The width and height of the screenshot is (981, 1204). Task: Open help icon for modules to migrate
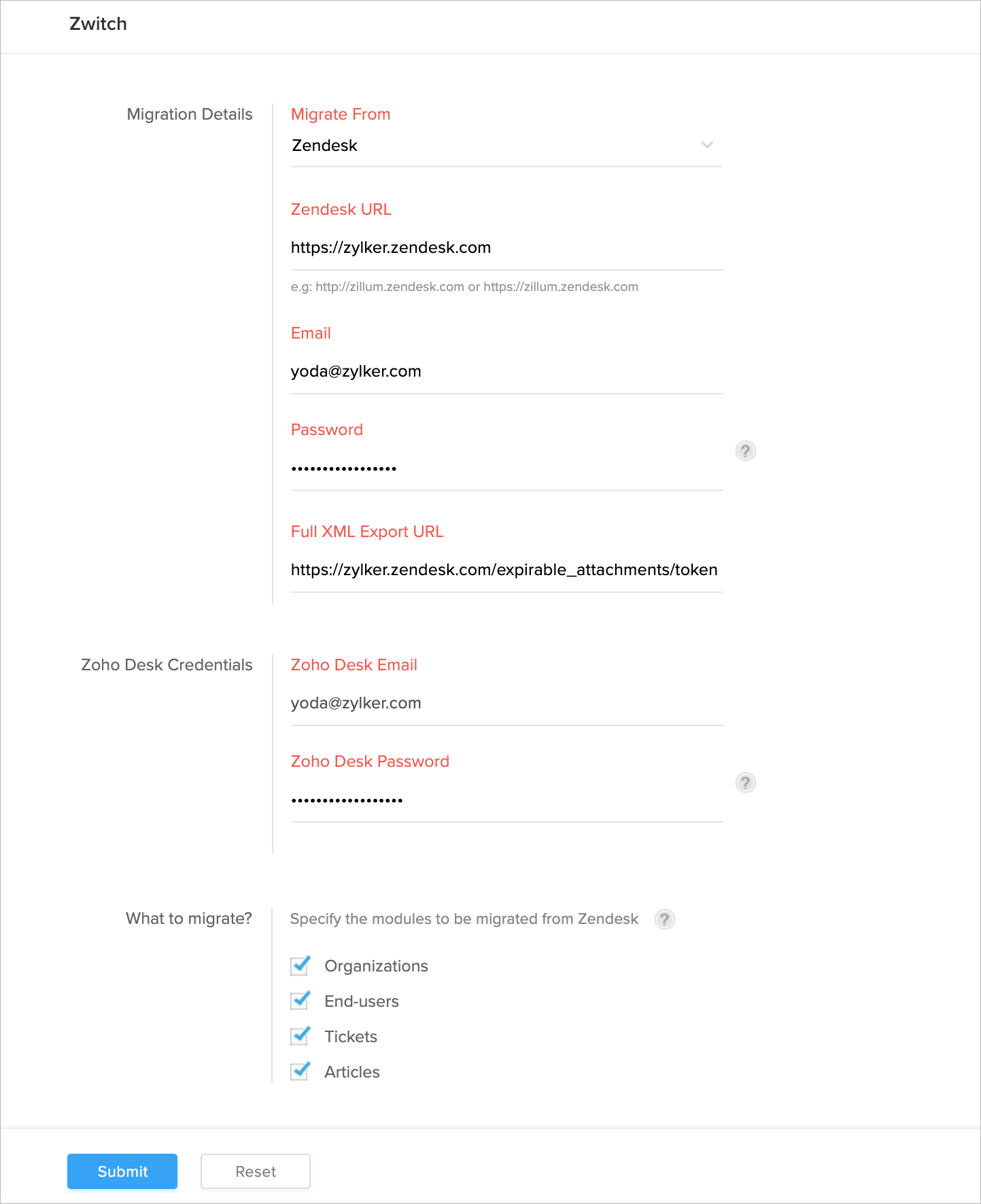664,919
